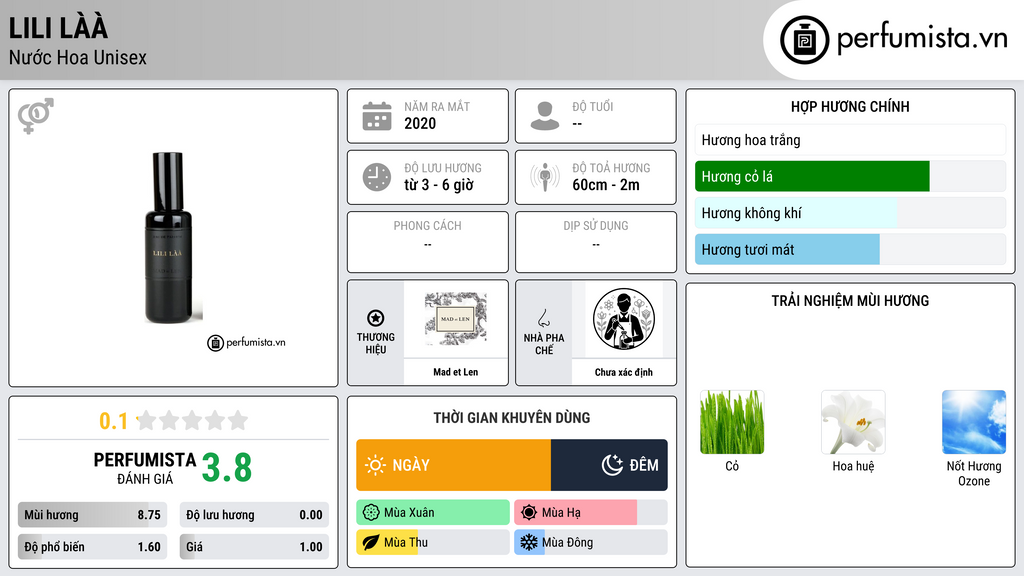Click the sun icon for Mùa Hạ
The image size is (1024, 576).
click(x=529, y=513)
